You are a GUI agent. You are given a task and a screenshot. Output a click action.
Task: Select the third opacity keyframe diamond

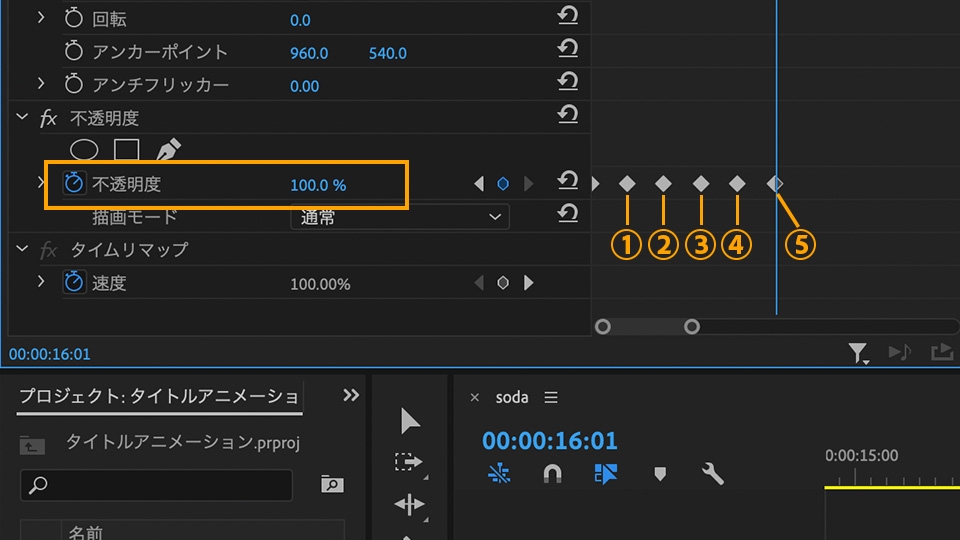tap(701, 184)
